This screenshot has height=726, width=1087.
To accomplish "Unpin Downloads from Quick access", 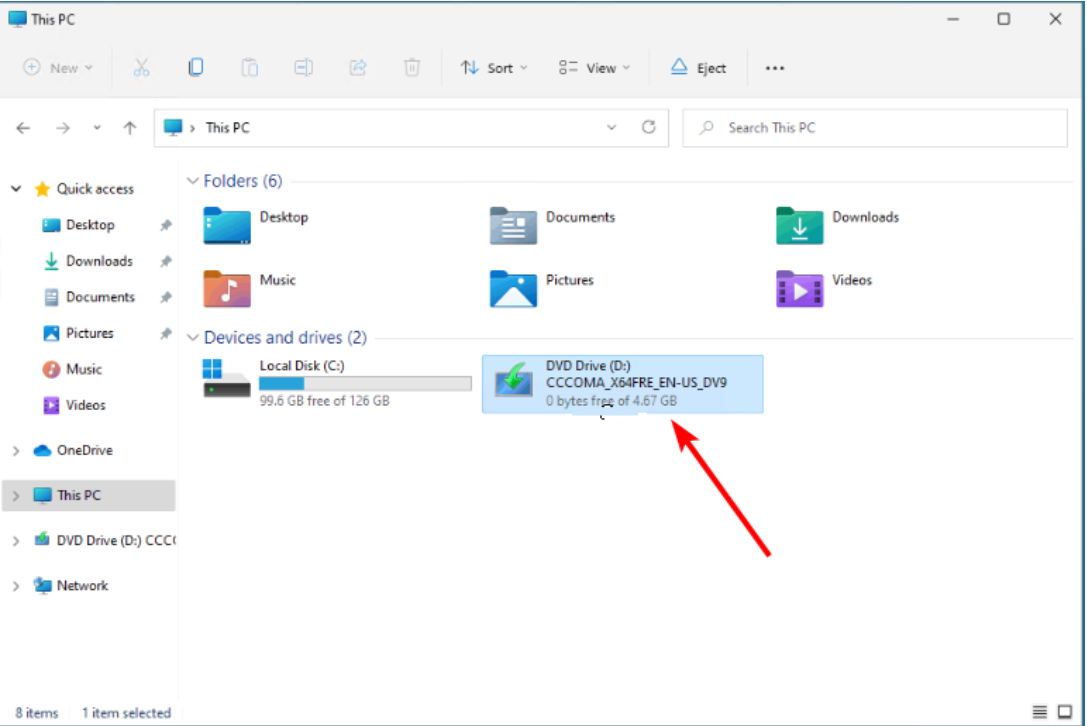I will pyautogui.click(x=165, y=261).
